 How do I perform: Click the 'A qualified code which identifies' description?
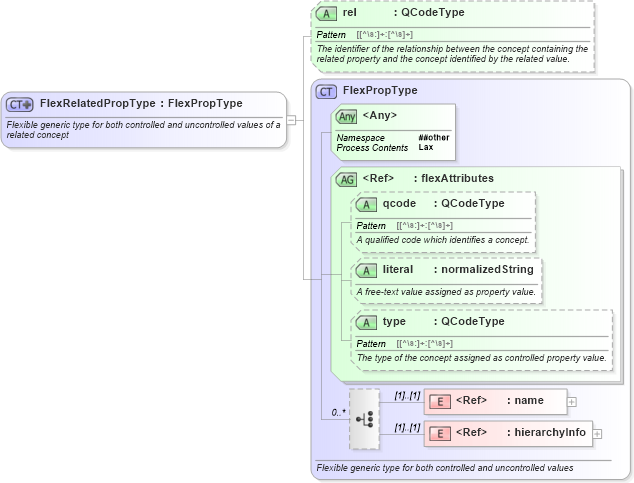tap(443, 240)
